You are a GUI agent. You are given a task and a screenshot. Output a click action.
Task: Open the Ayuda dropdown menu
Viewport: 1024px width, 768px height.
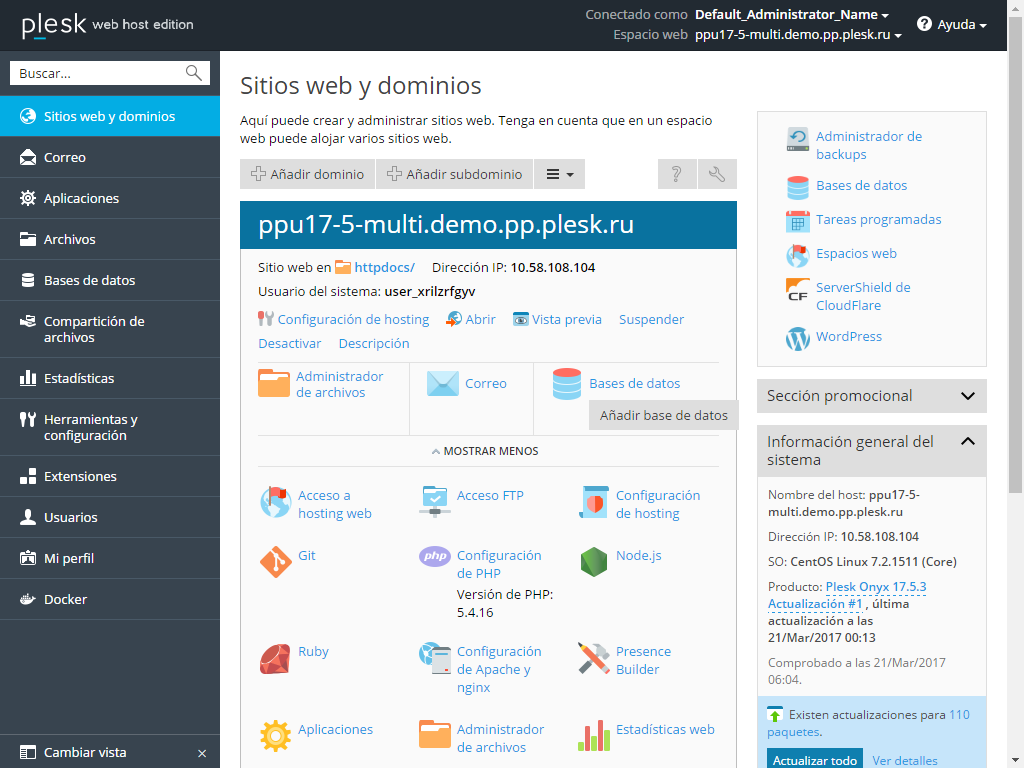(951, 24)
